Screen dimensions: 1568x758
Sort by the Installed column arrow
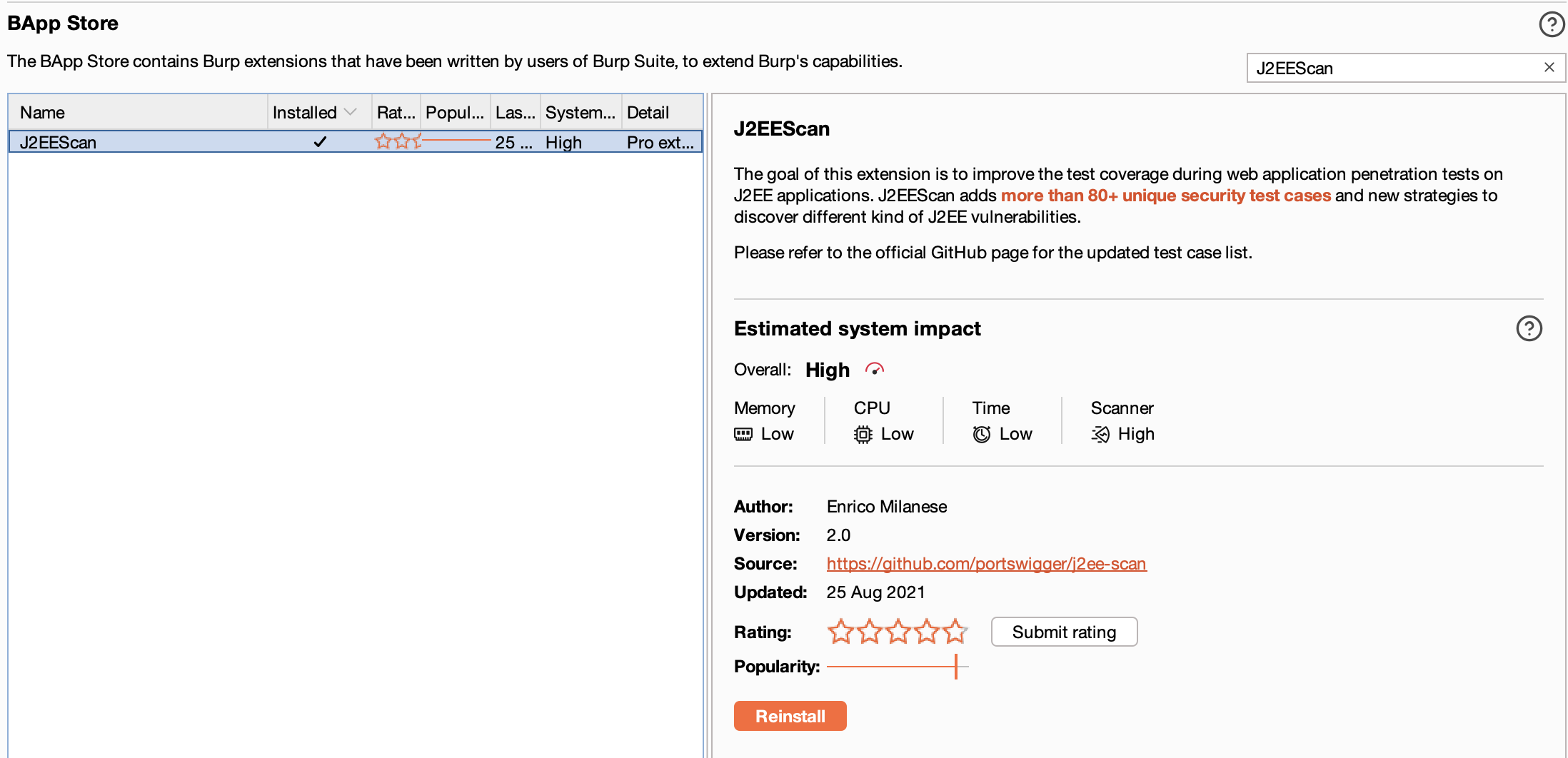(350, 112)
